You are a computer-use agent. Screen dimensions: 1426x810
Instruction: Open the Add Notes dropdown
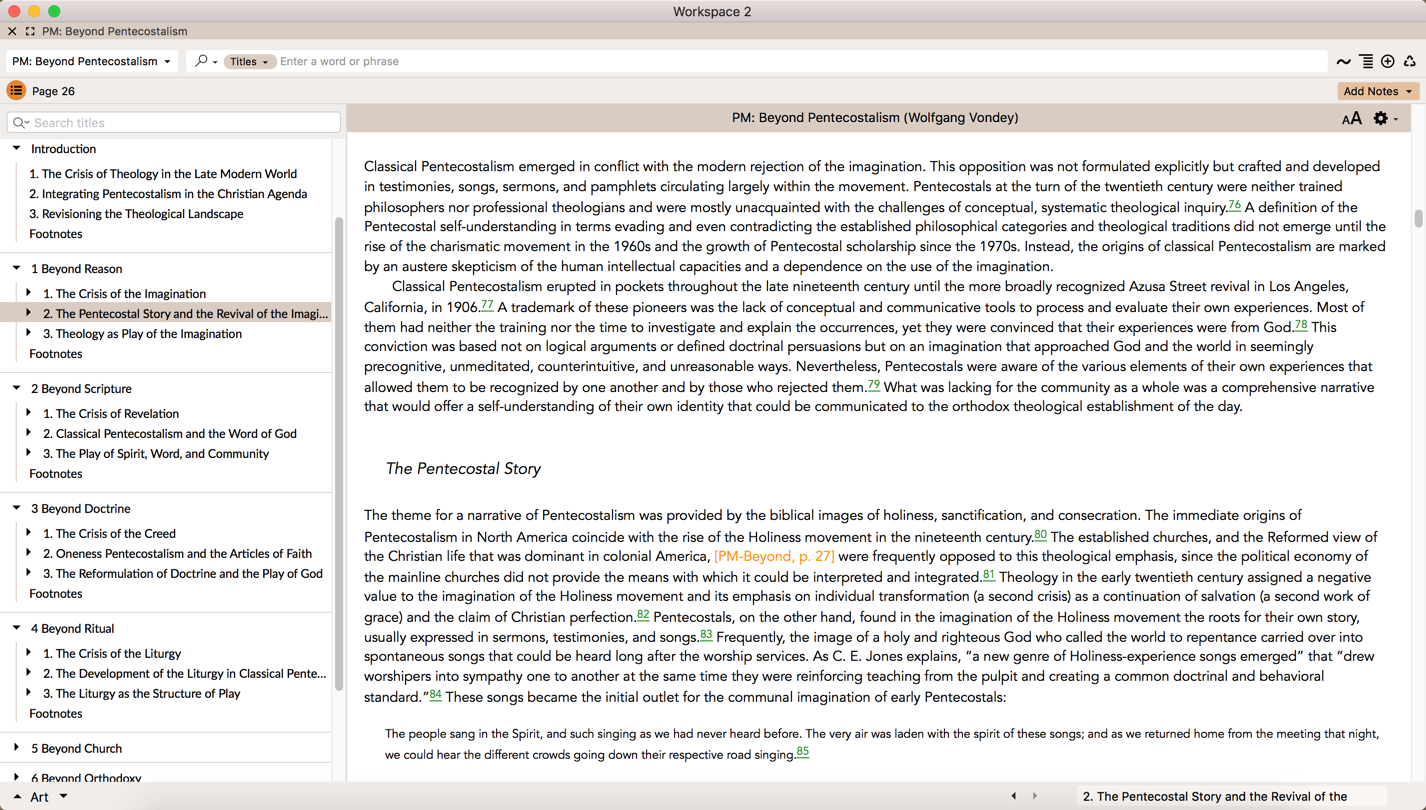tap(1377, 91)
